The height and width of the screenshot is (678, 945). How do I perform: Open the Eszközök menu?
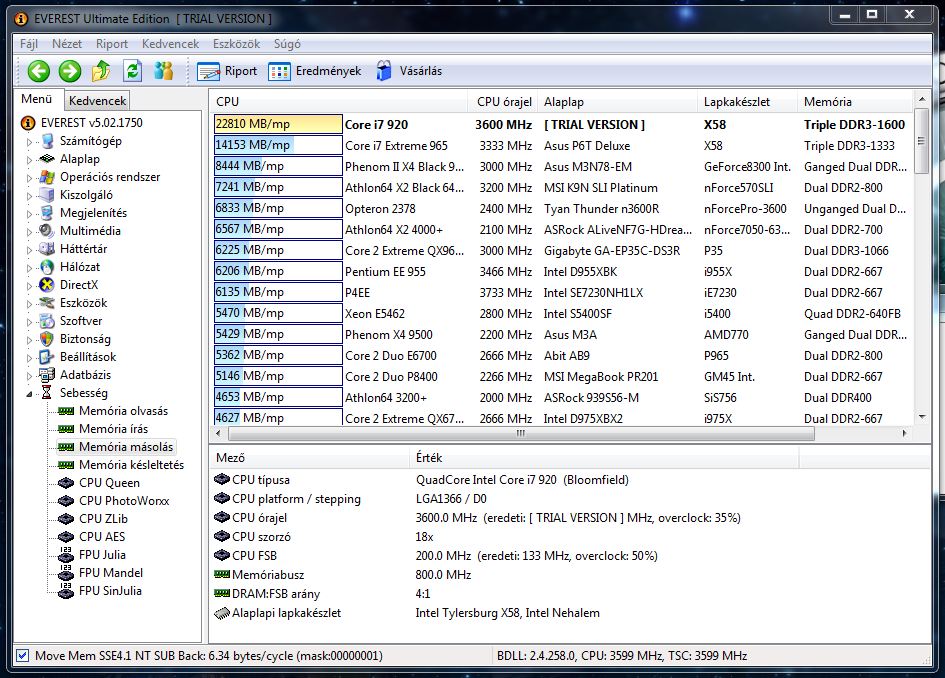click(236, 44)
